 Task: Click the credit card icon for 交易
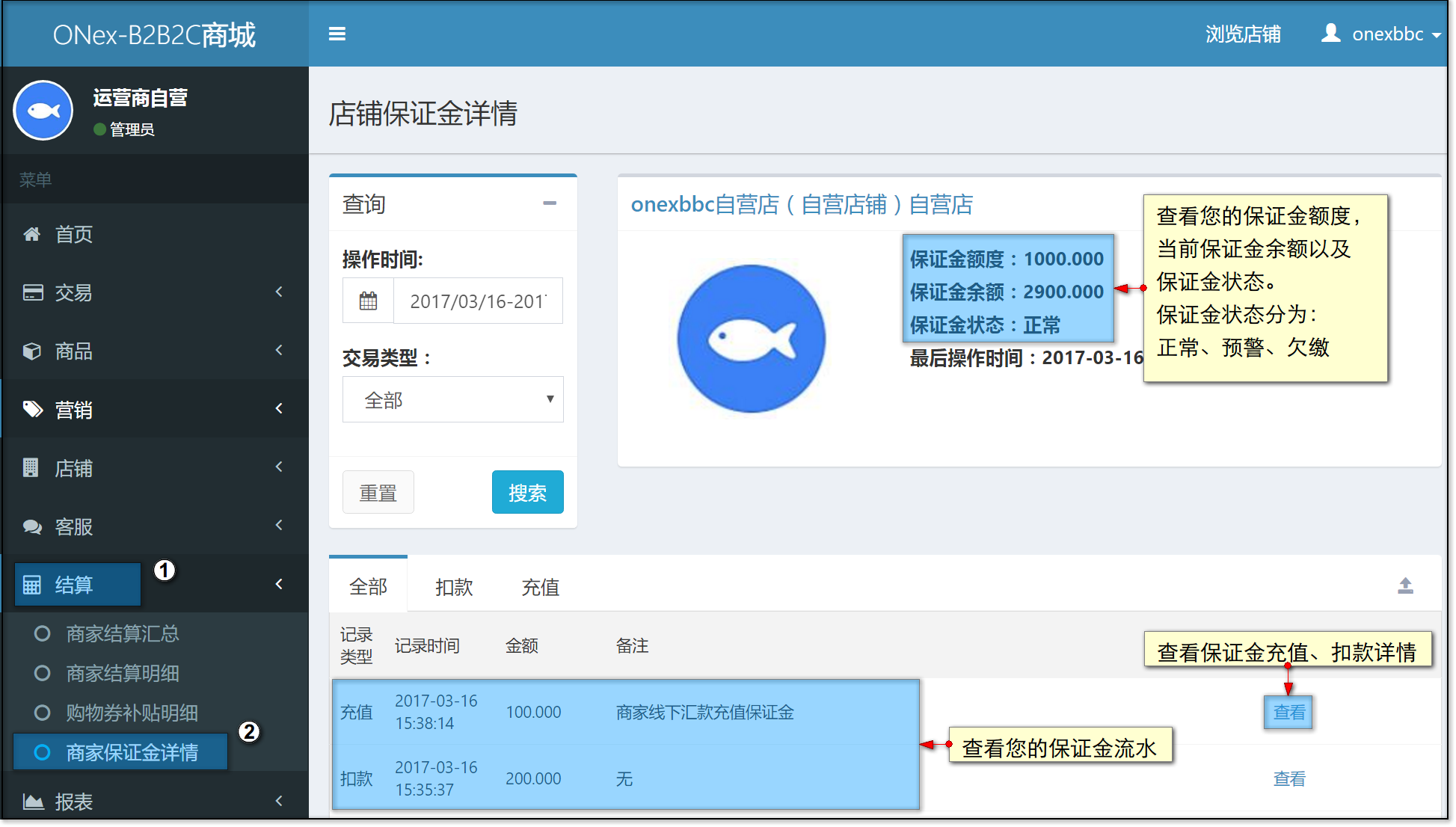[x=32, y=292]
